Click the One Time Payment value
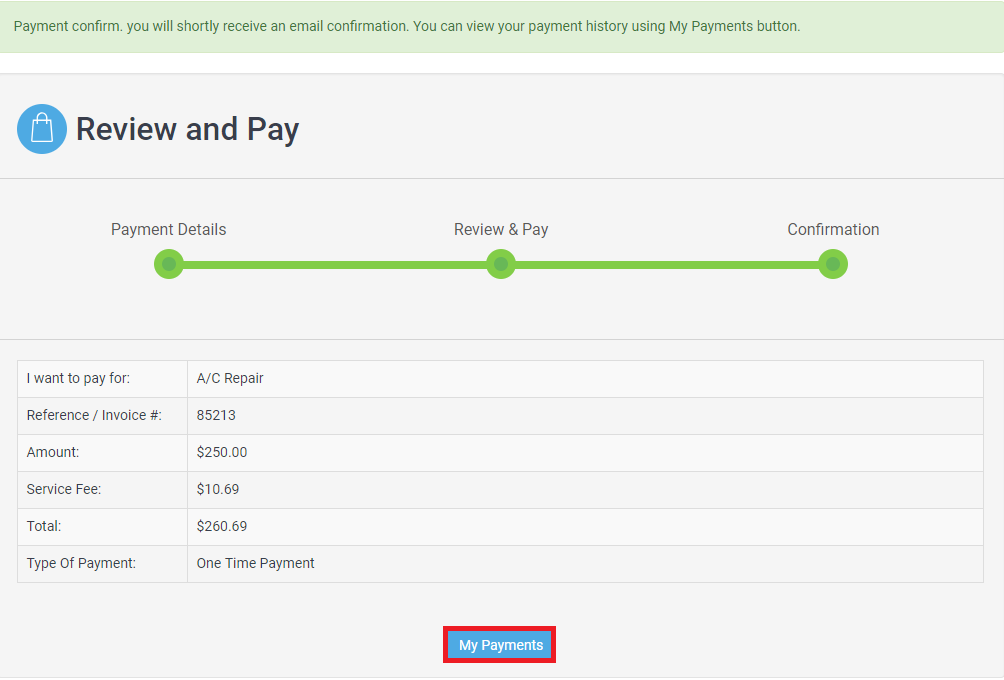This screenshot has width=1004, height=680. pos(255,563)
